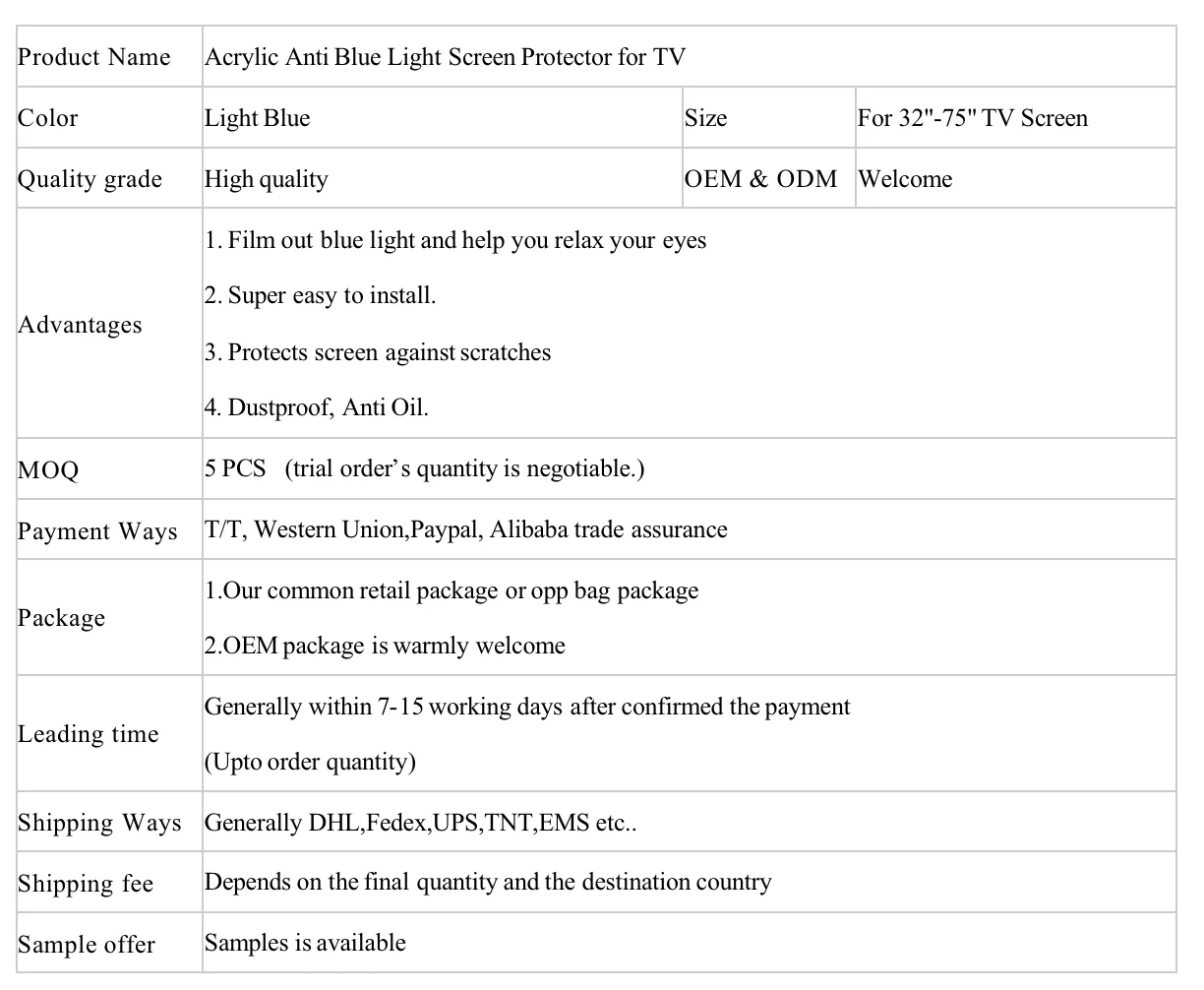Click the Super easy to install line
The height and width of the screenshot is (990, 1204).
pyautogui.click(x=320, y=295)
